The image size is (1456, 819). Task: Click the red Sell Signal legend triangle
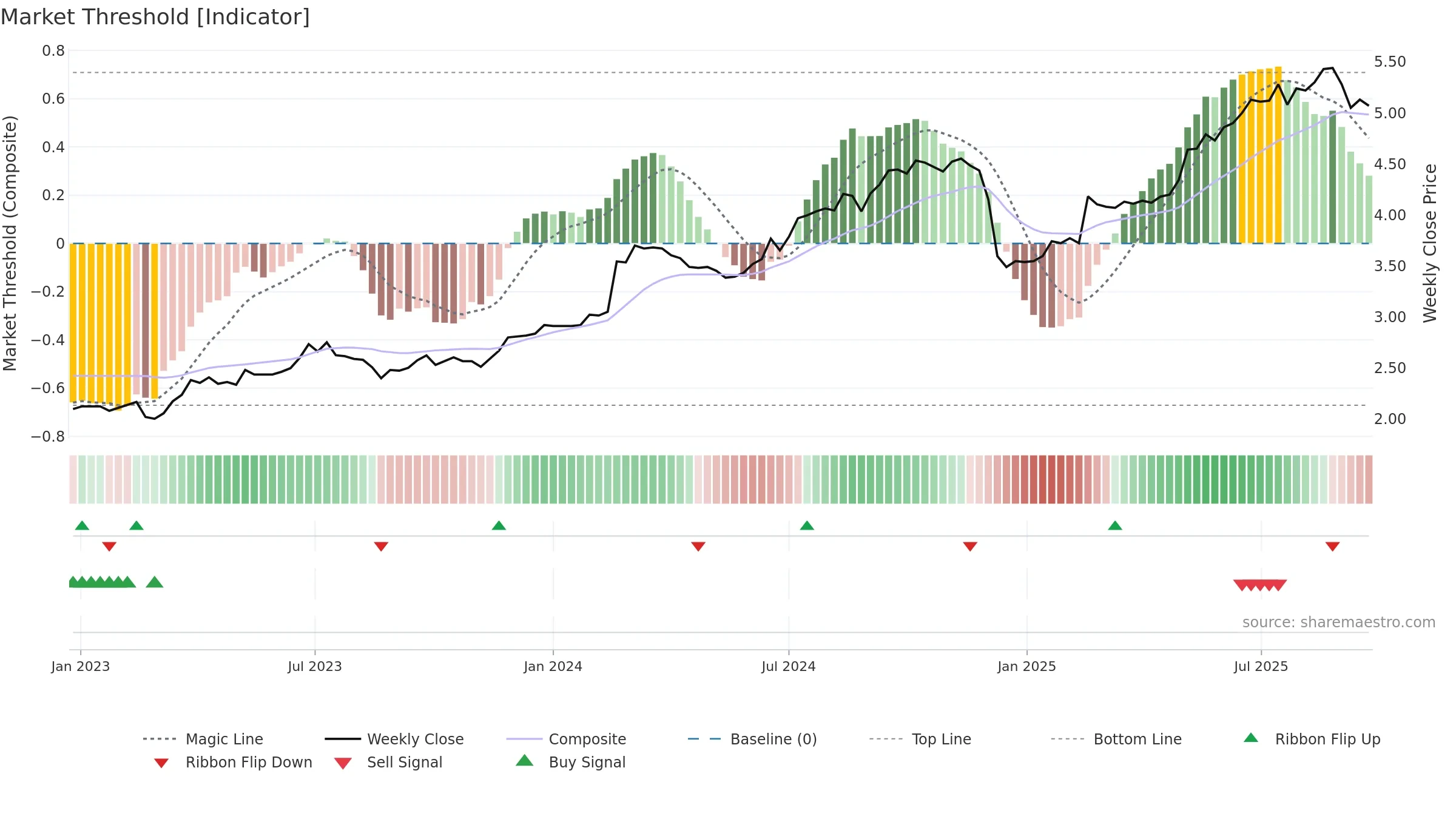coord(343,763)
